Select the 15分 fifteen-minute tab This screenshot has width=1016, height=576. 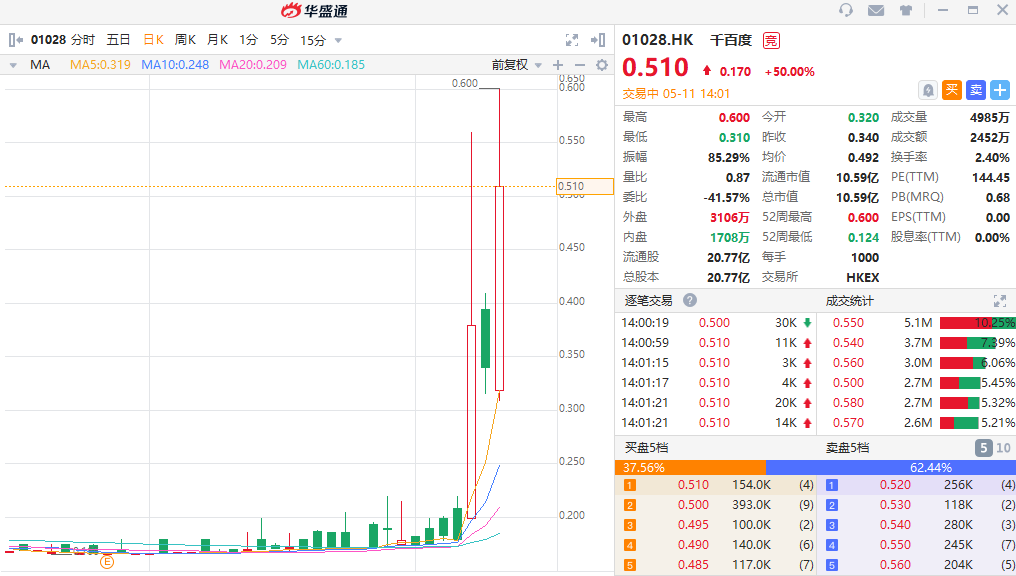click(313, 40)
